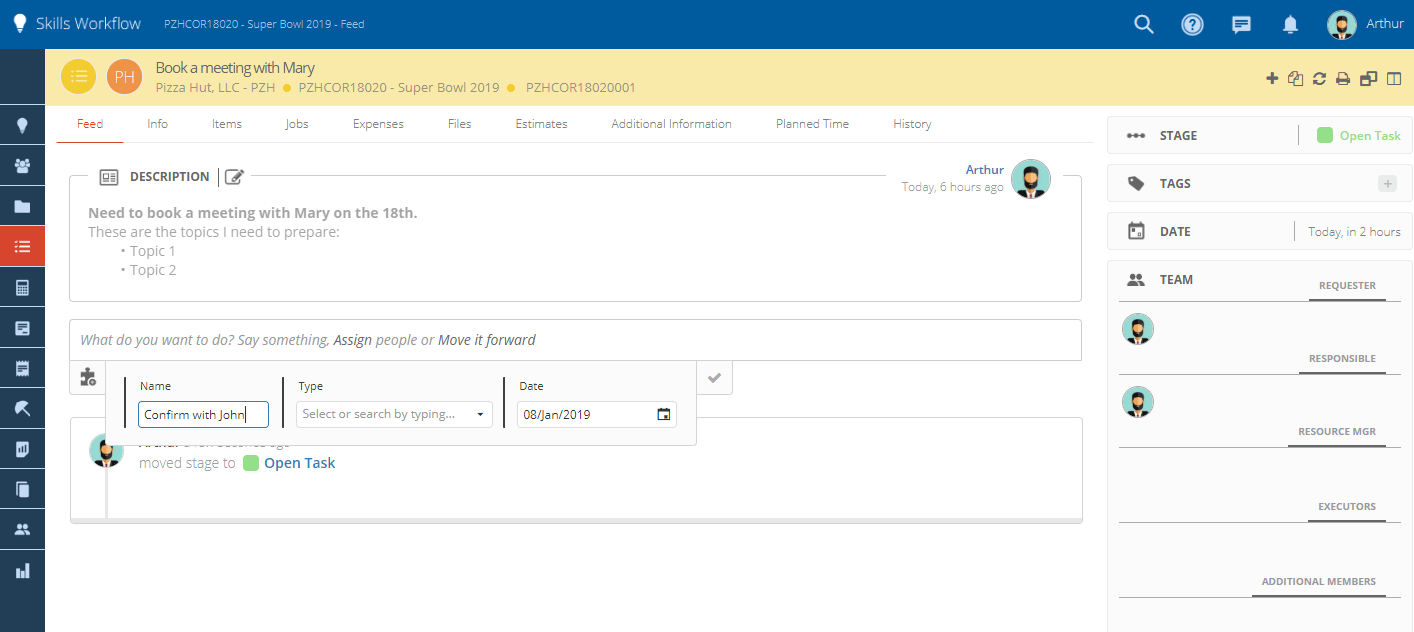Click the bar chart icon in sidebar

pos(22,571)
